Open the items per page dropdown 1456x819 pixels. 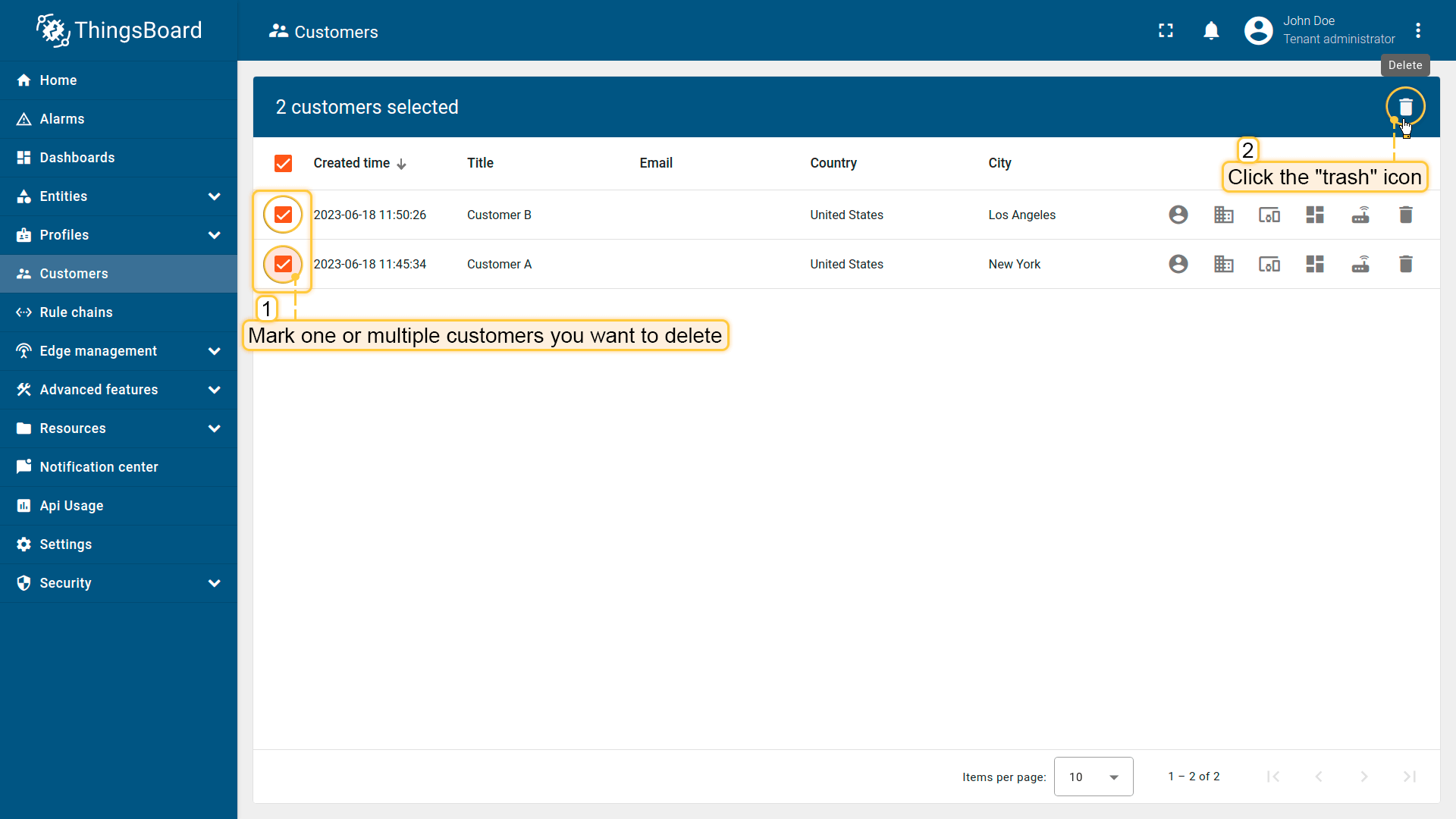tap(1093, 777)
